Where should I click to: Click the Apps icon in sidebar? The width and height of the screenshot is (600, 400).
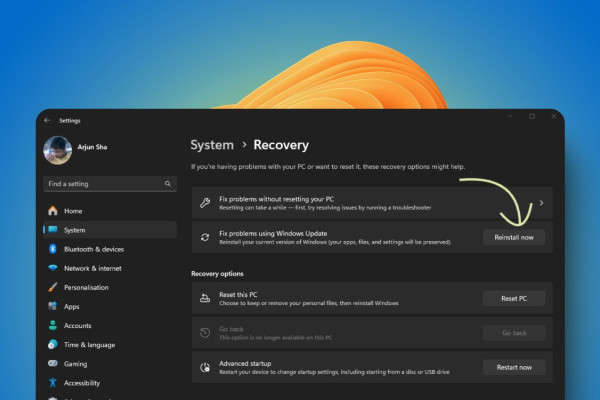point(53,306)
